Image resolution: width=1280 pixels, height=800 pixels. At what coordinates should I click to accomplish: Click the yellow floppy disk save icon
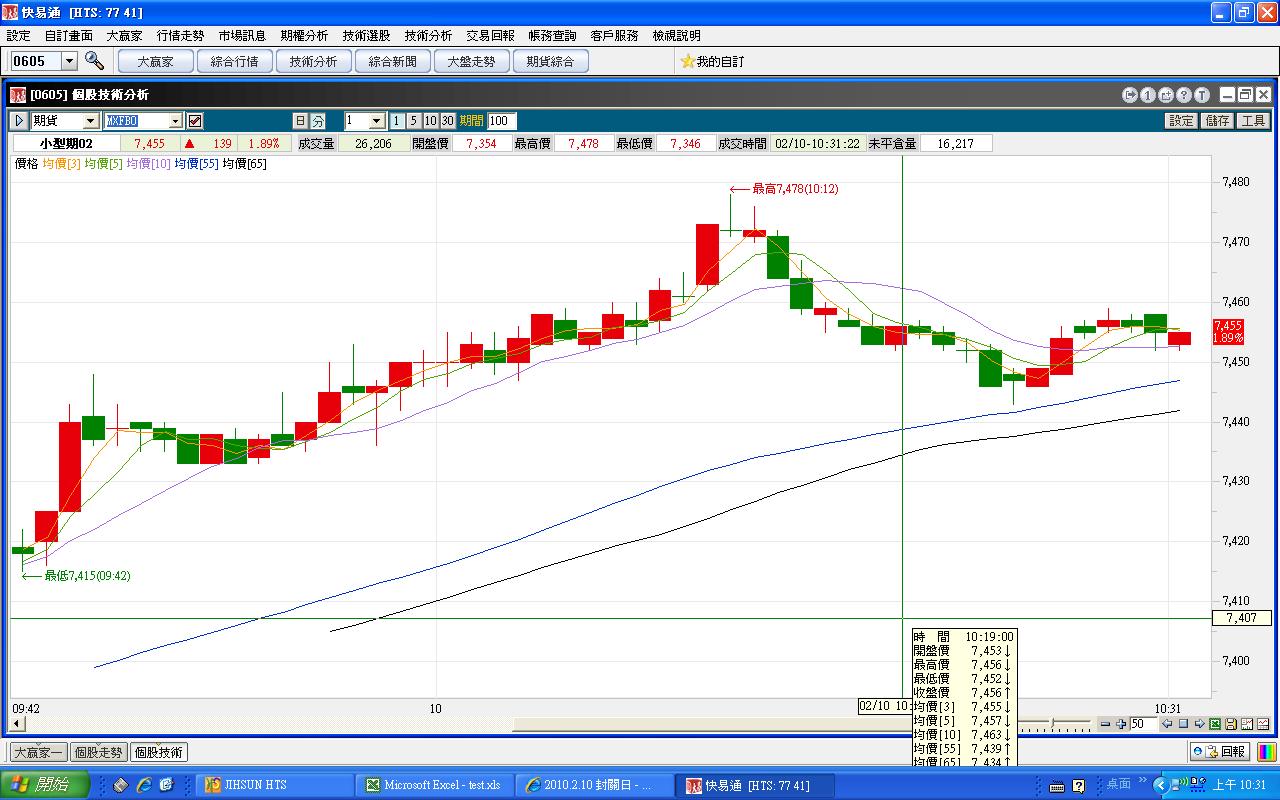coord(1231,724)
